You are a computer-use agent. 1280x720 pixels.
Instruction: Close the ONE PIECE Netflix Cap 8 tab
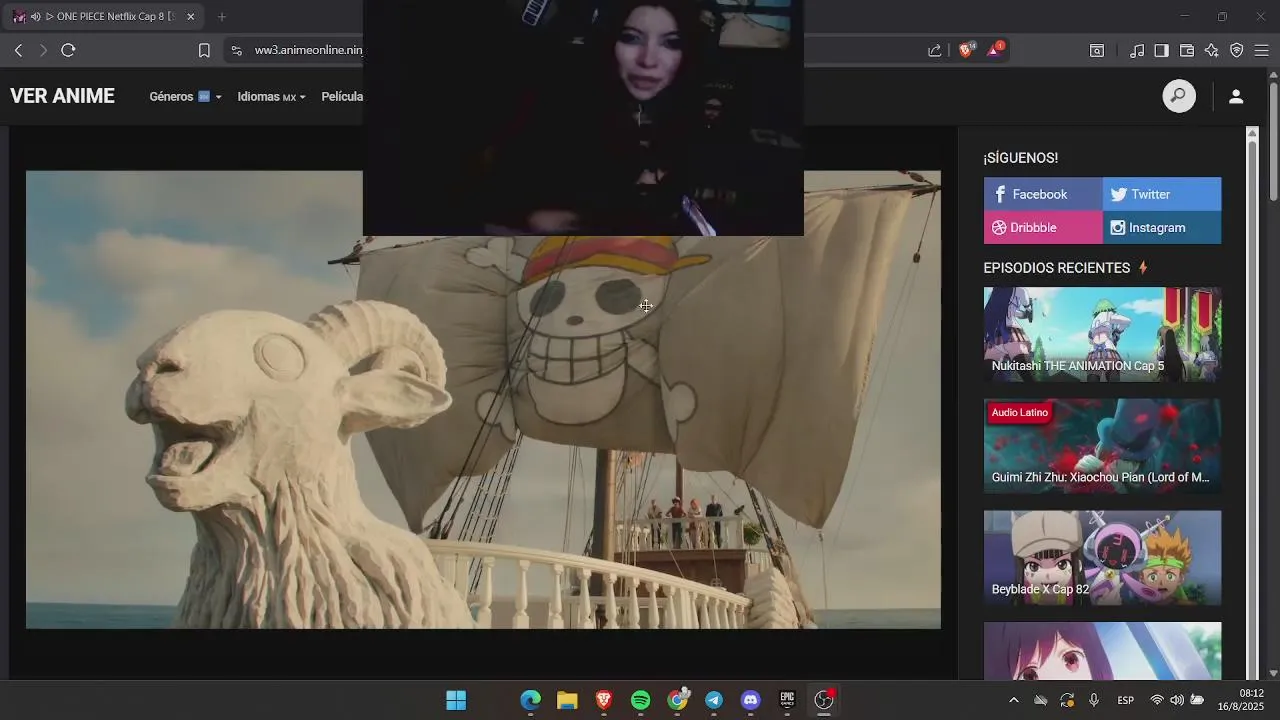point(191,17)
